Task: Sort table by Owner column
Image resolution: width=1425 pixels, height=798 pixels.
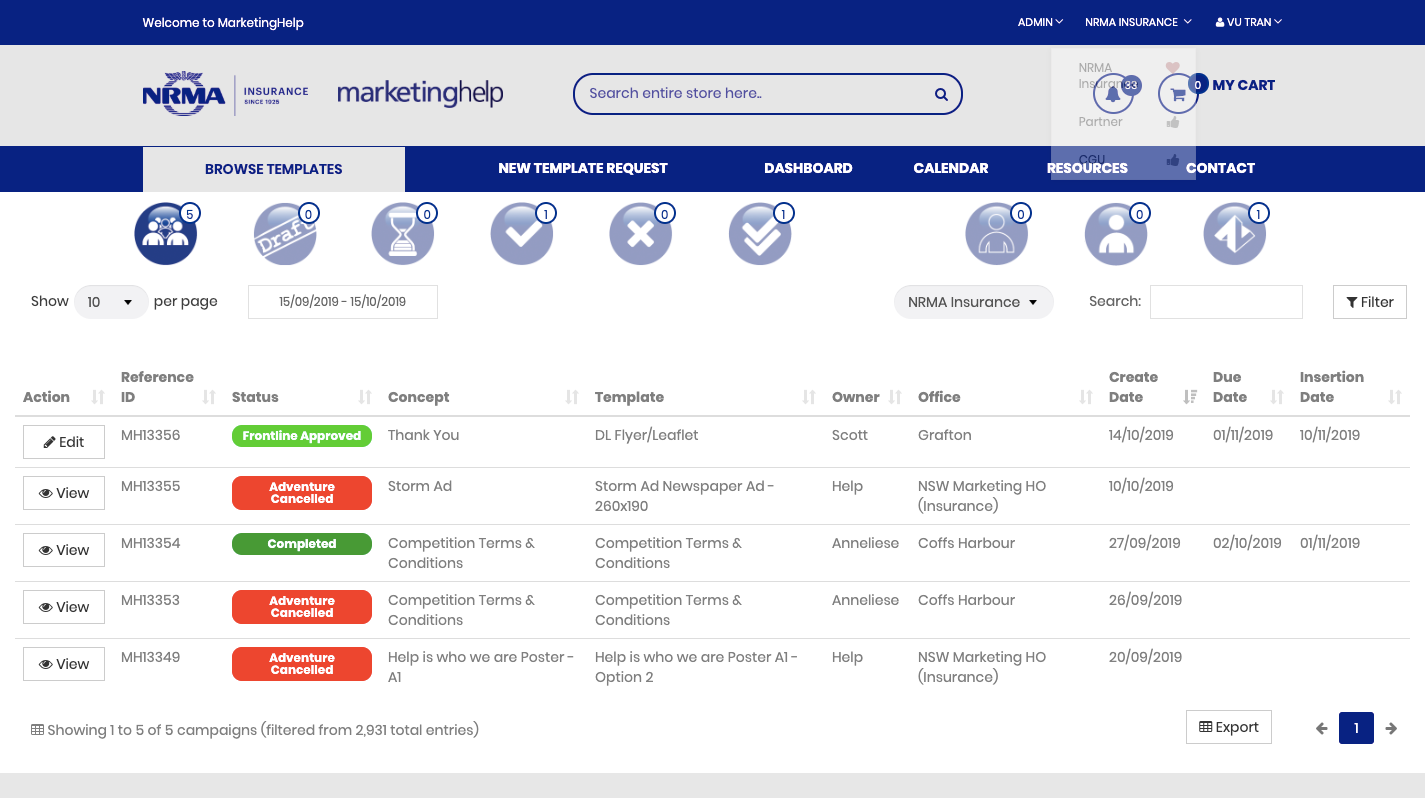Action: (x=867, y=397)
